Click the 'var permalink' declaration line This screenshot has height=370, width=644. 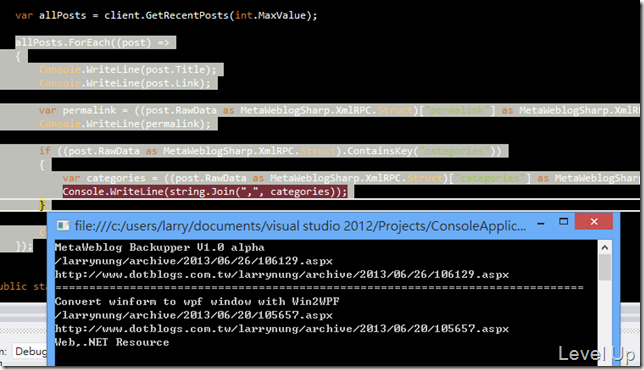(339, 110)
